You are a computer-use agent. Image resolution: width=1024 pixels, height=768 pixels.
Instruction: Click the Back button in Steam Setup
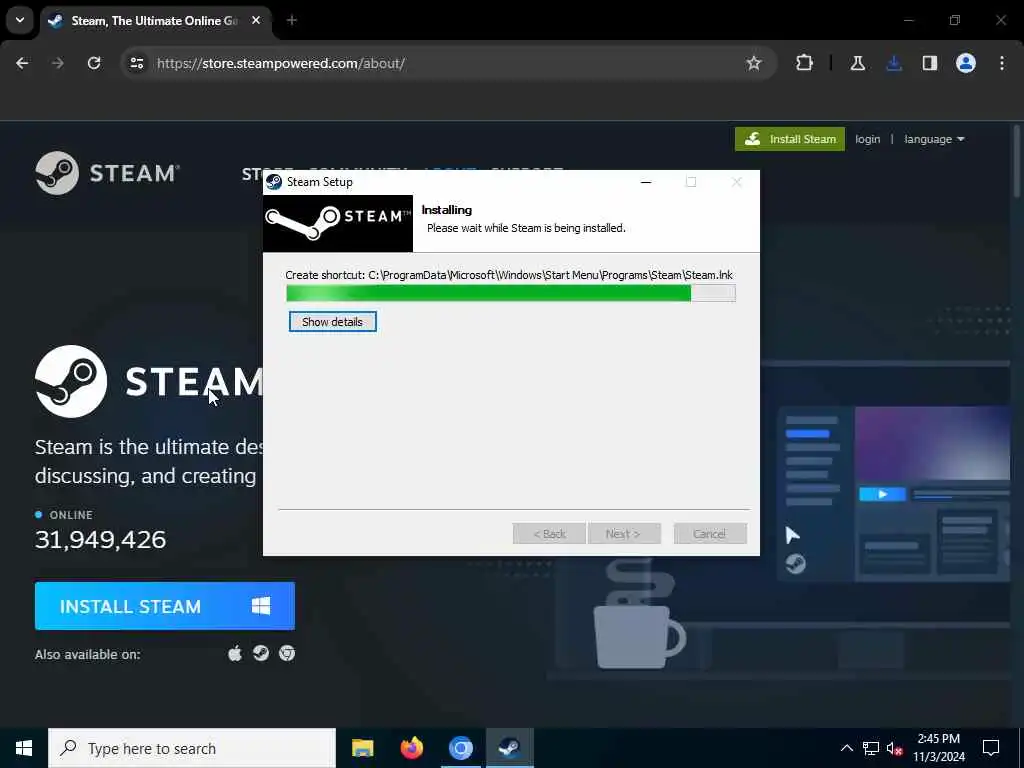click(x=549, y=534)
